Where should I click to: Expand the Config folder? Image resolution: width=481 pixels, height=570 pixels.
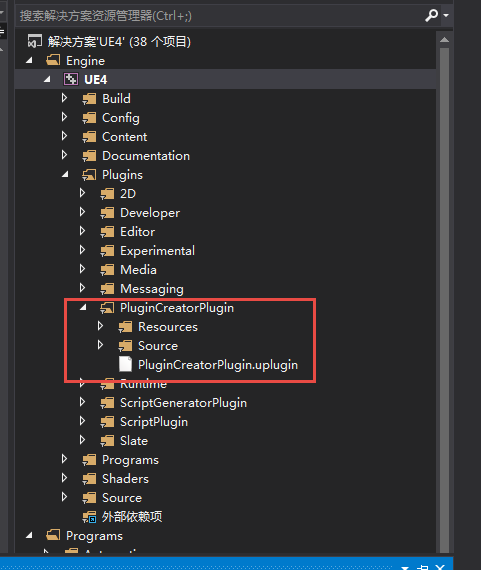tap(64, 117)
